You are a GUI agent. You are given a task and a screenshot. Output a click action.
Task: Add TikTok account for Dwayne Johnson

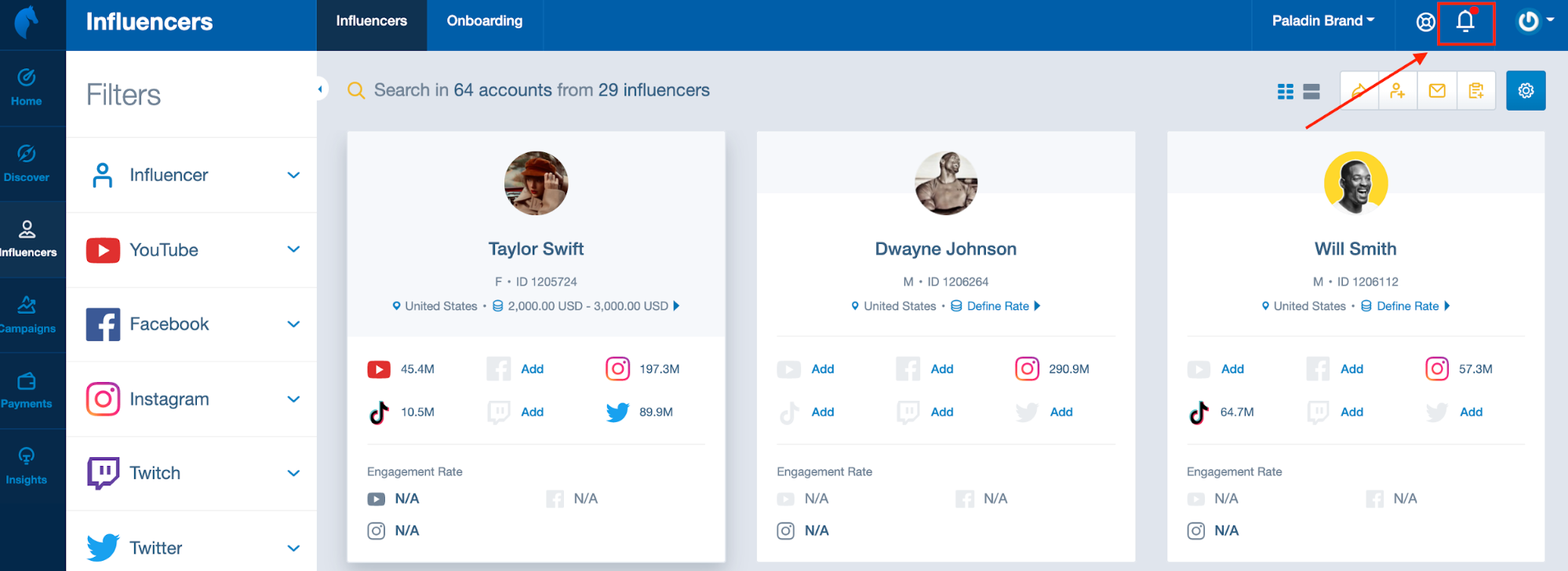[x=822, y=413]
